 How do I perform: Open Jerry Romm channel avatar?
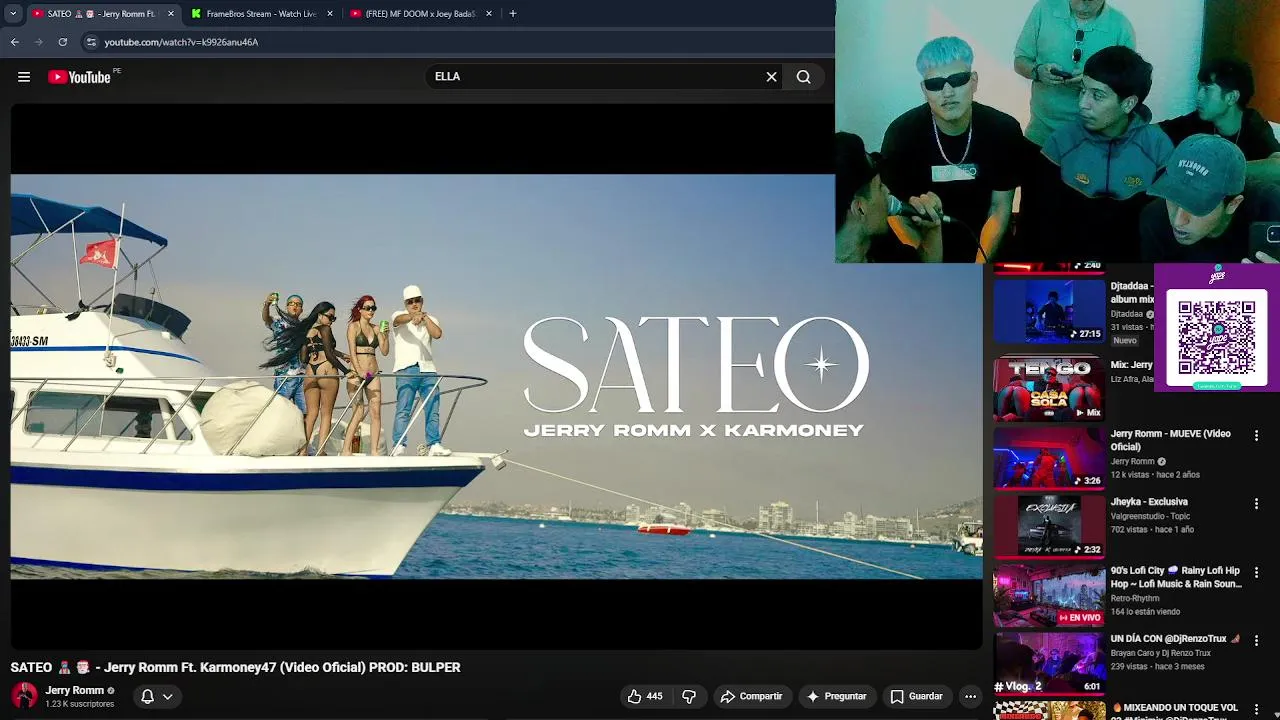[25, 696]
